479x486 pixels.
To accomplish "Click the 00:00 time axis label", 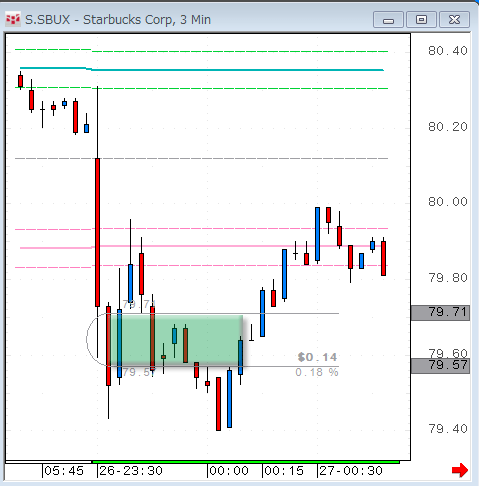I will [229, 471].
